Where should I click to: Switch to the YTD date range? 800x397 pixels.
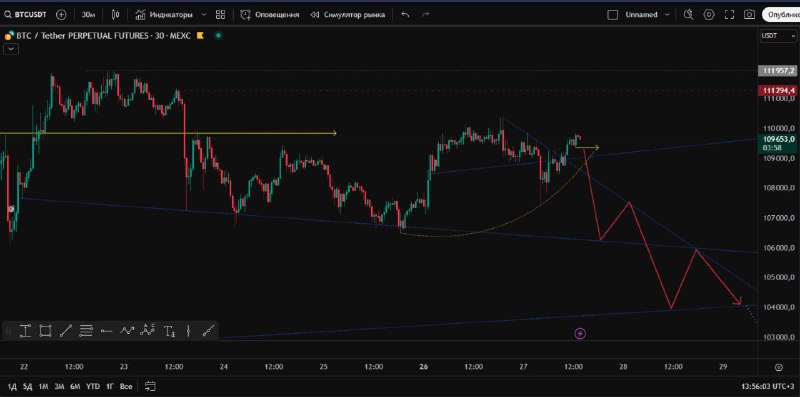93,387
